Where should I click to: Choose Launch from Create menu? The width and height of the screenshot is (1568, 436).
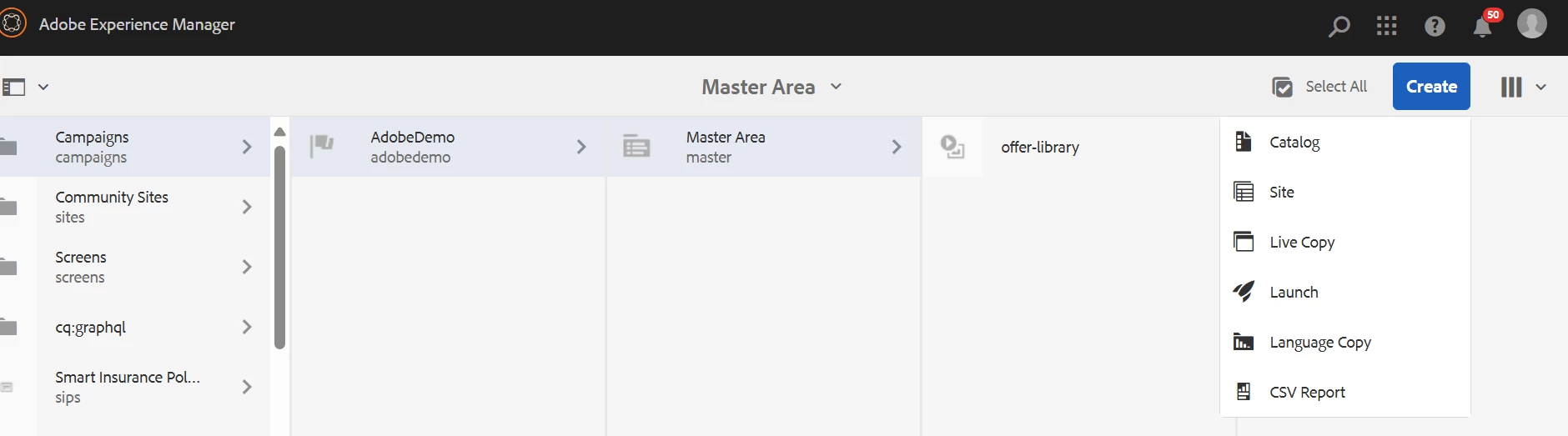(1344, 292)
